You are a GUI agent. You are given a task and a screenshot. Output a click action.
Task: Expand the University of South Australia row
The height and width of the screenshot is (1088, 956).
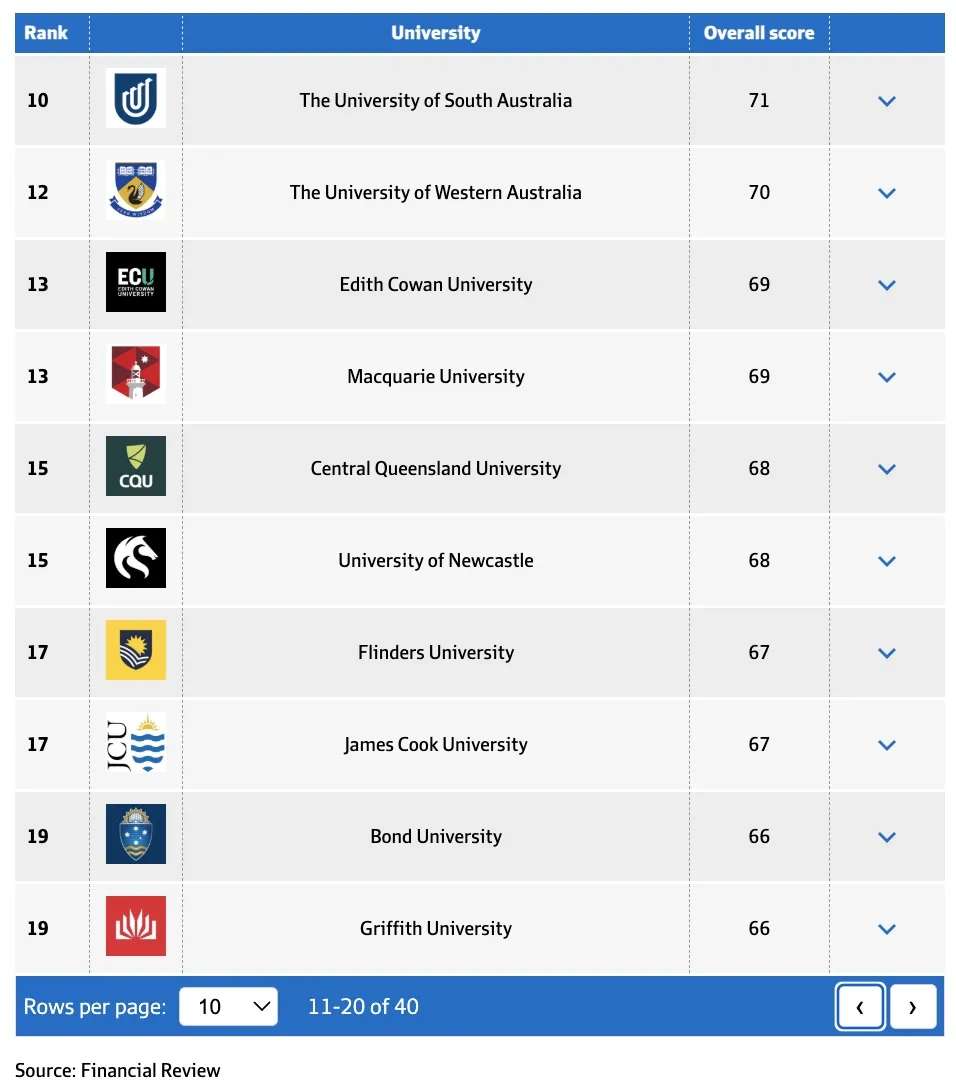(886, 101)
